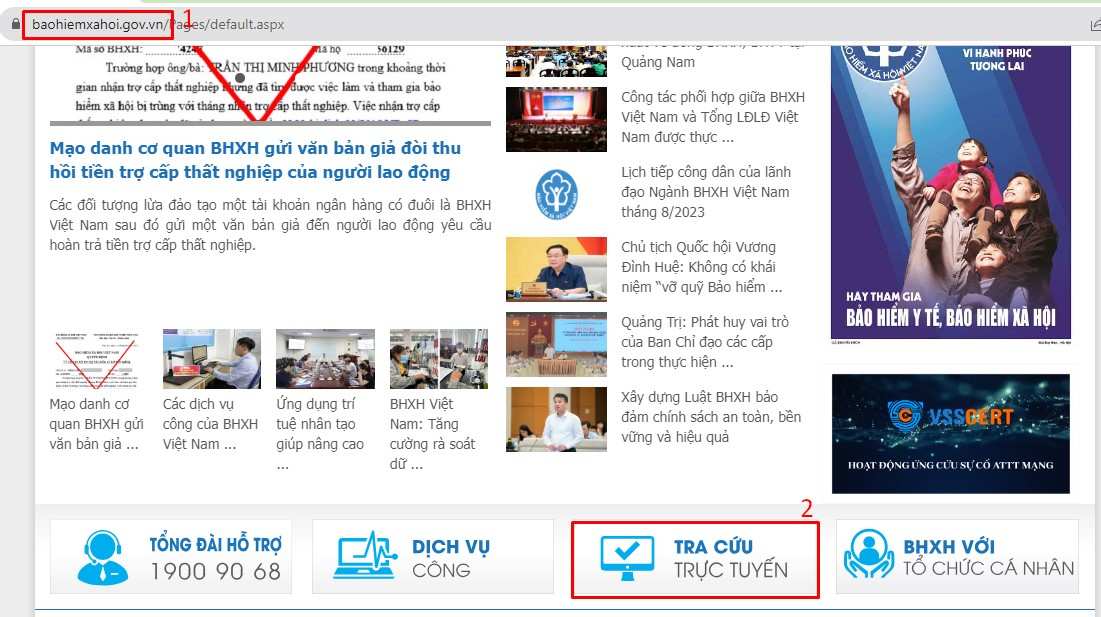Open article Quảng Trị: Phát huy vai trò
This screenshot has width=1101, height=617.
point(705,343)
